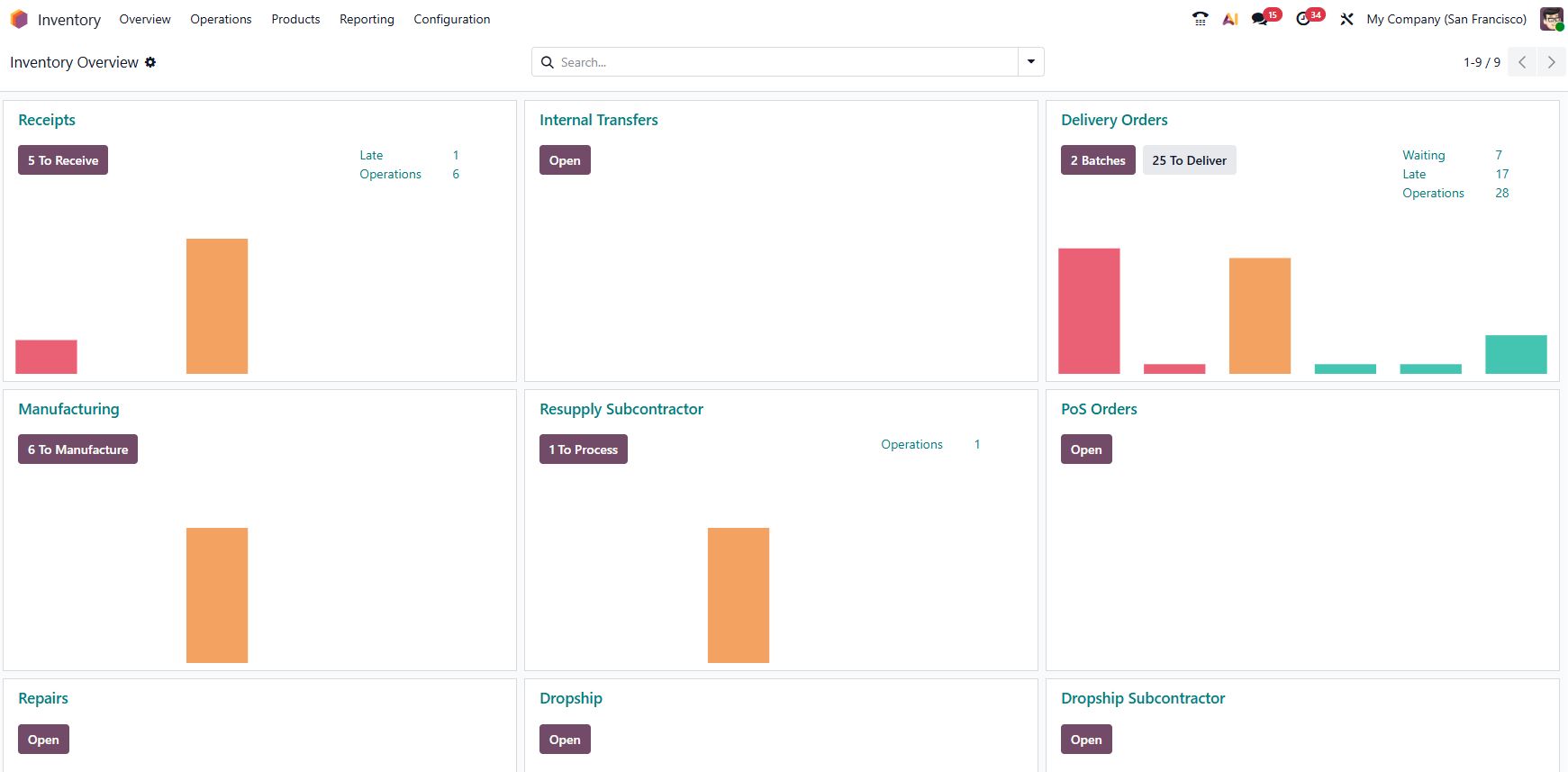Click the red bar in Receipts chart
This screenshot has height=772, width=1568.
(x=46, y=357)
